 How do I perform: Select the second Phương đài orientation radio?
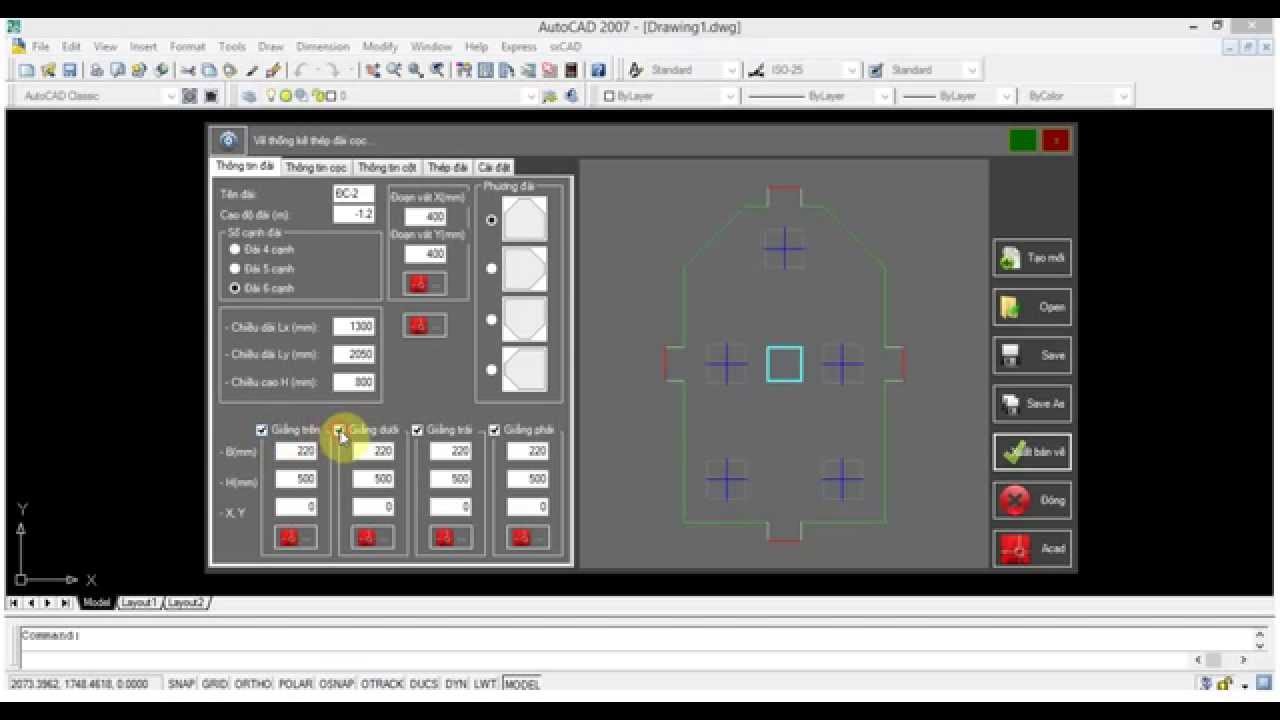(x=491, y=269)
